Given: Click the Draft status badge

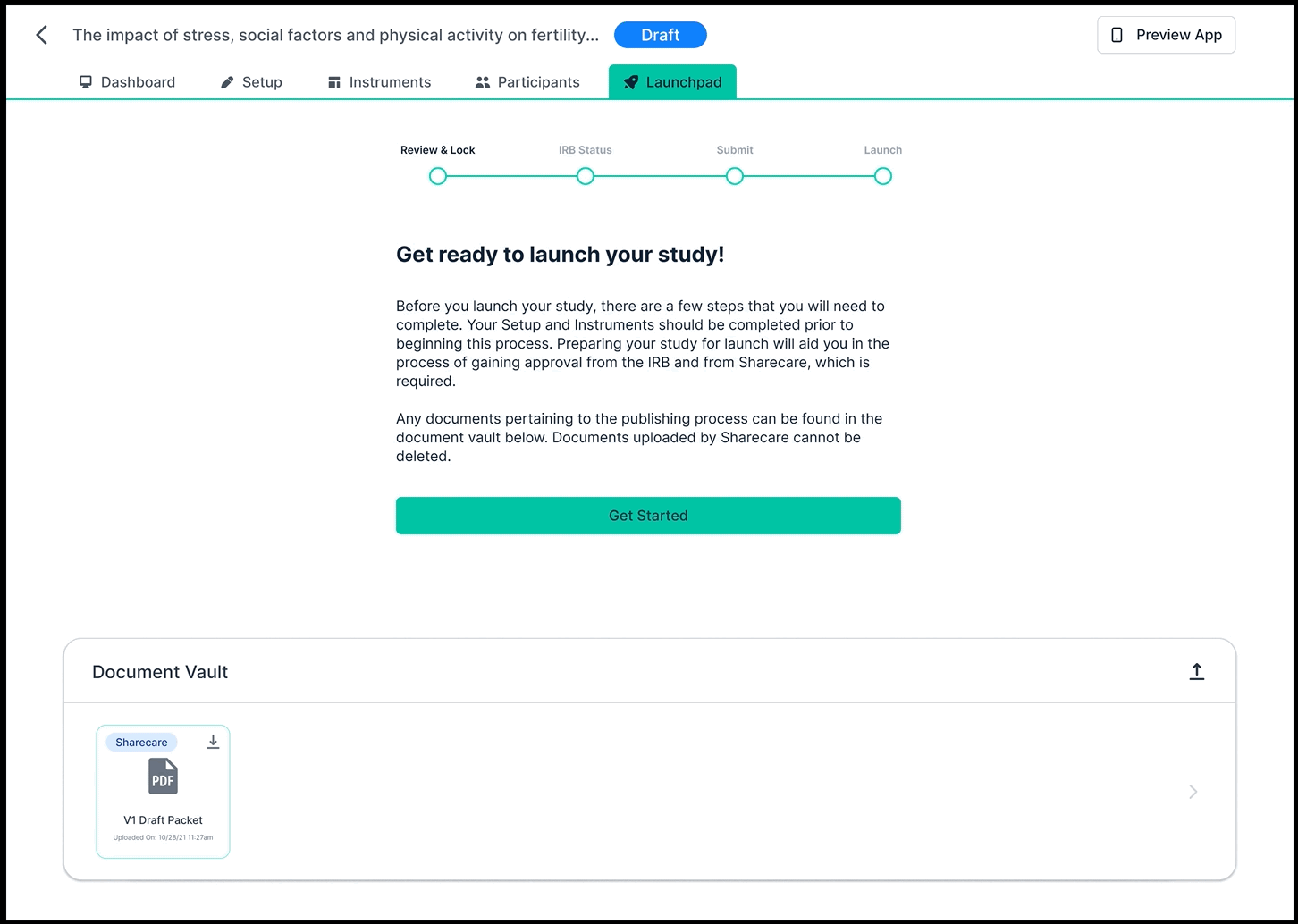Looking at the screenshot, I should click(x=661, y=35).
